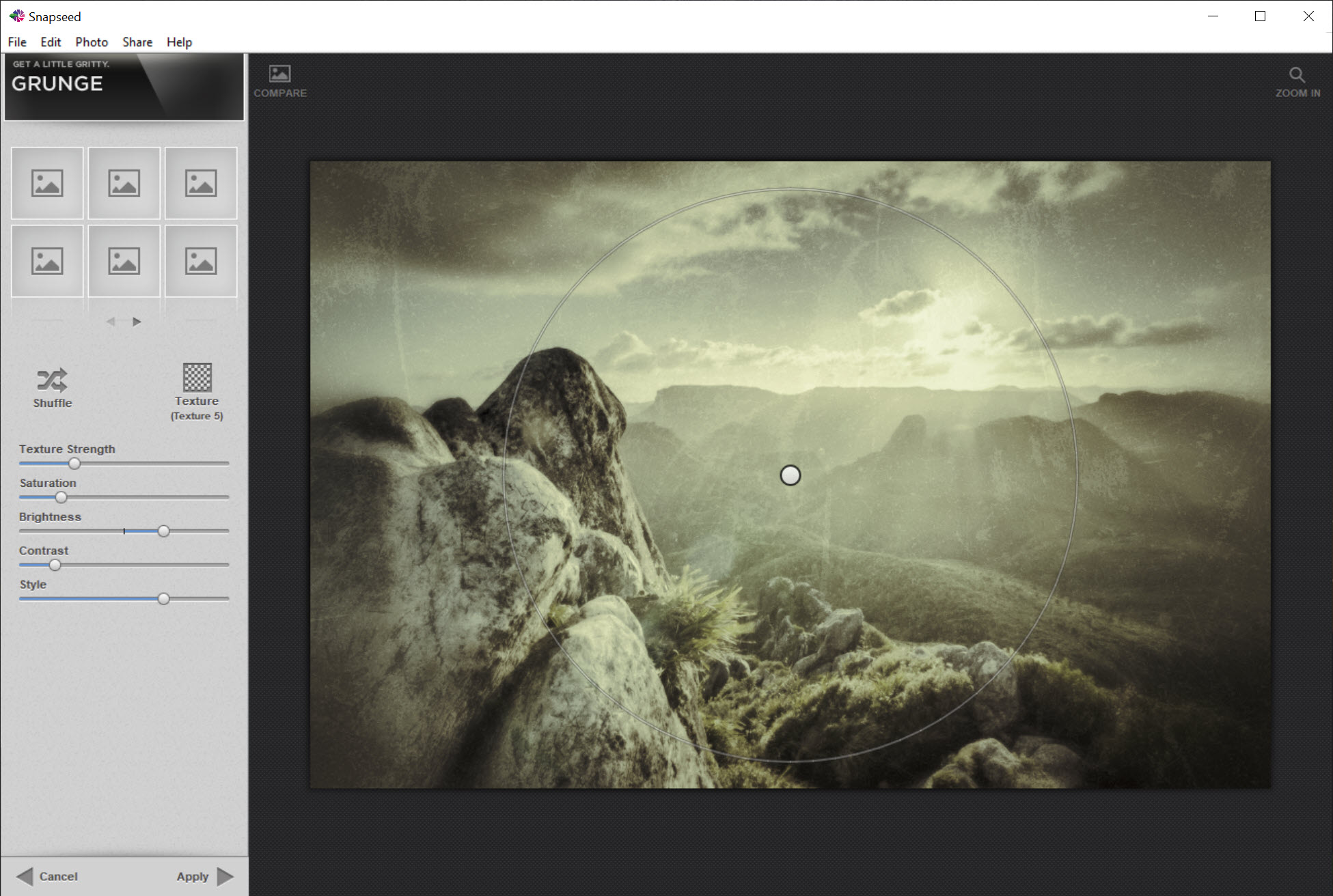1333x896 pixels.
Task: Click the Texture Strength slider handle
Action: tap(74, 464)
